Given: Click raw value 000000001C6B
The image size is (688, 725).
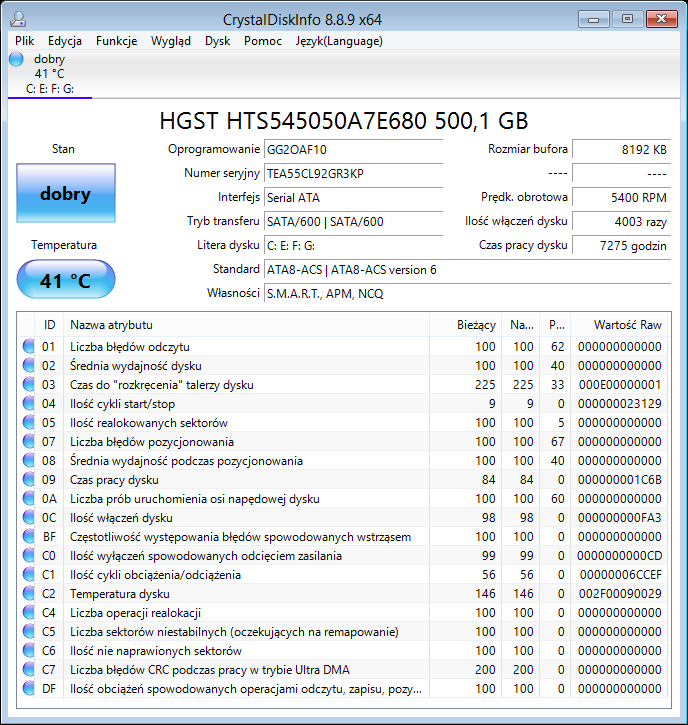Looking at the screenshot, I should 620,480.
